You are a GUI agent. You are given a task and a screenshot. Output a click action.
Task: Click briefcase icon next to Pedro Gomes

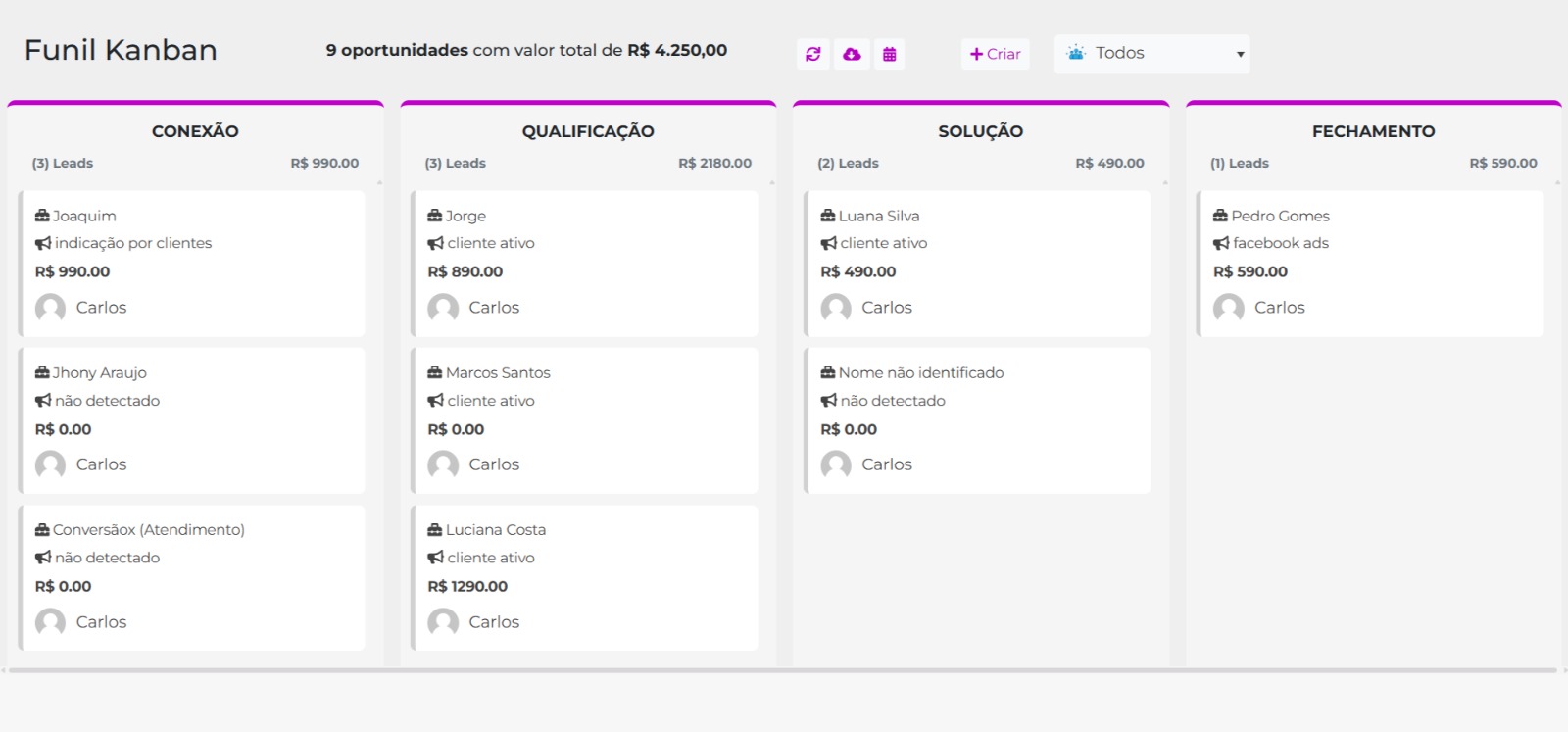pos(1220,216)
